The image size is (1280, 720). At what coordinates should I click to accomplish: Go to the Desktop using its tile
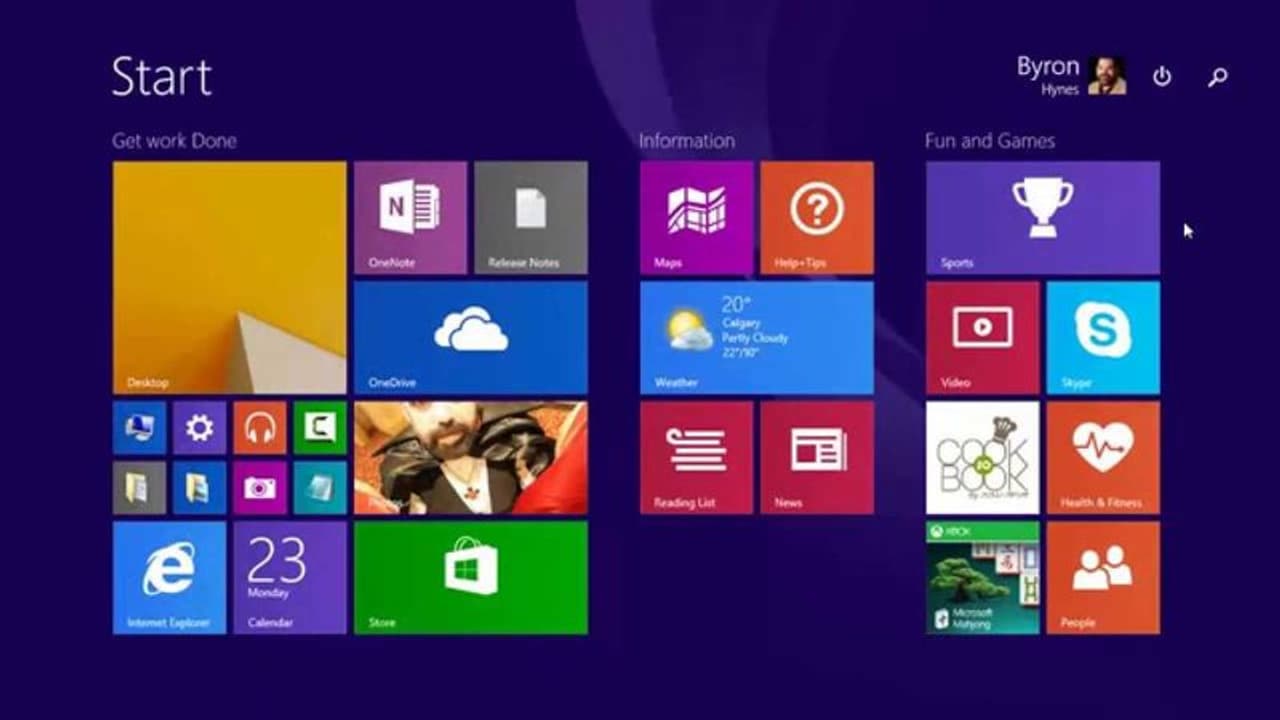click(229, 277)
